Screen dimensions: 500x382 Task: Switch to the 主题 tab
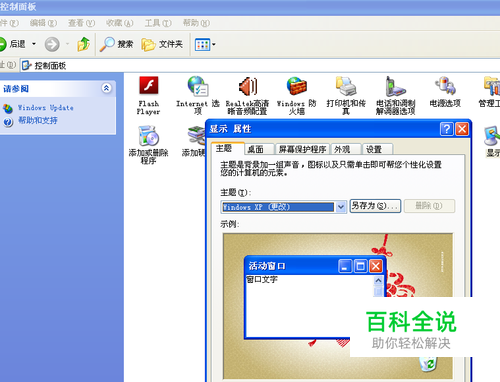[227, 148]
